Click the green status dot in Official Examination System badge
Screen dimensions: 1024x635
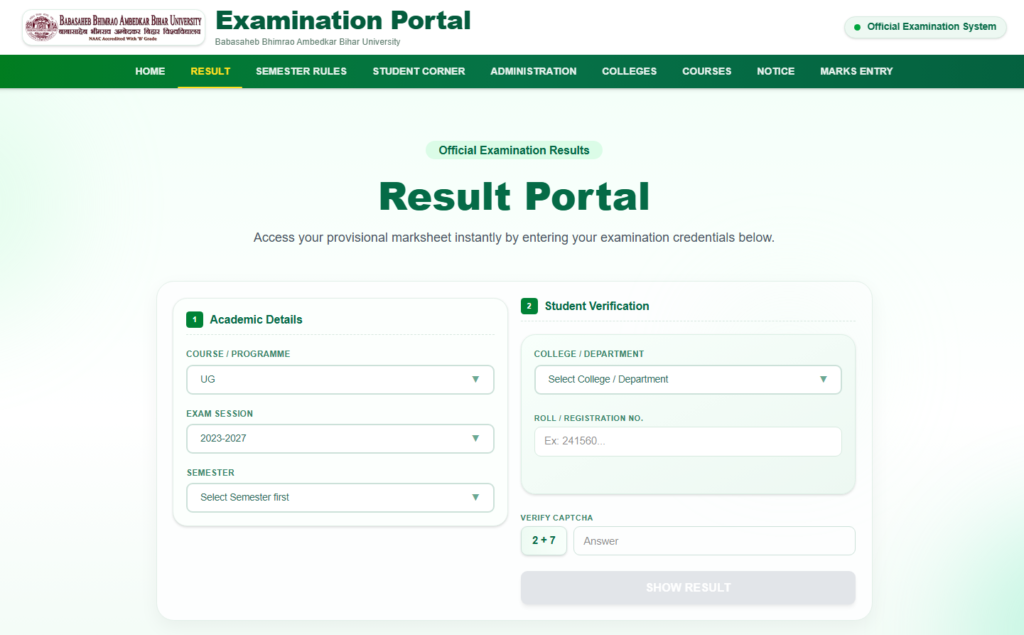[x=857, y=27]
